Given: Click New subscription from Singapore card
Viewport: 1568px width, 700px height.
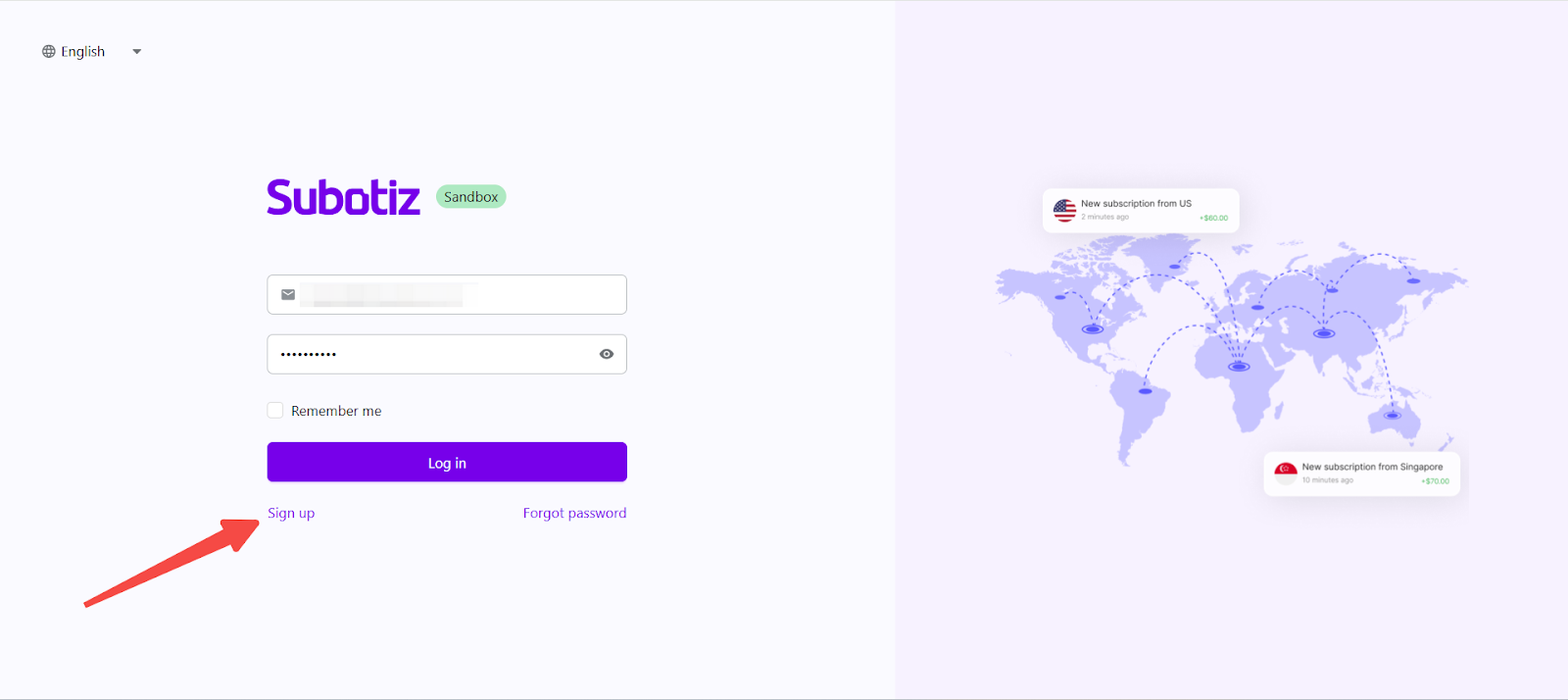Looking at the screenshot, I should point(1362,474).
